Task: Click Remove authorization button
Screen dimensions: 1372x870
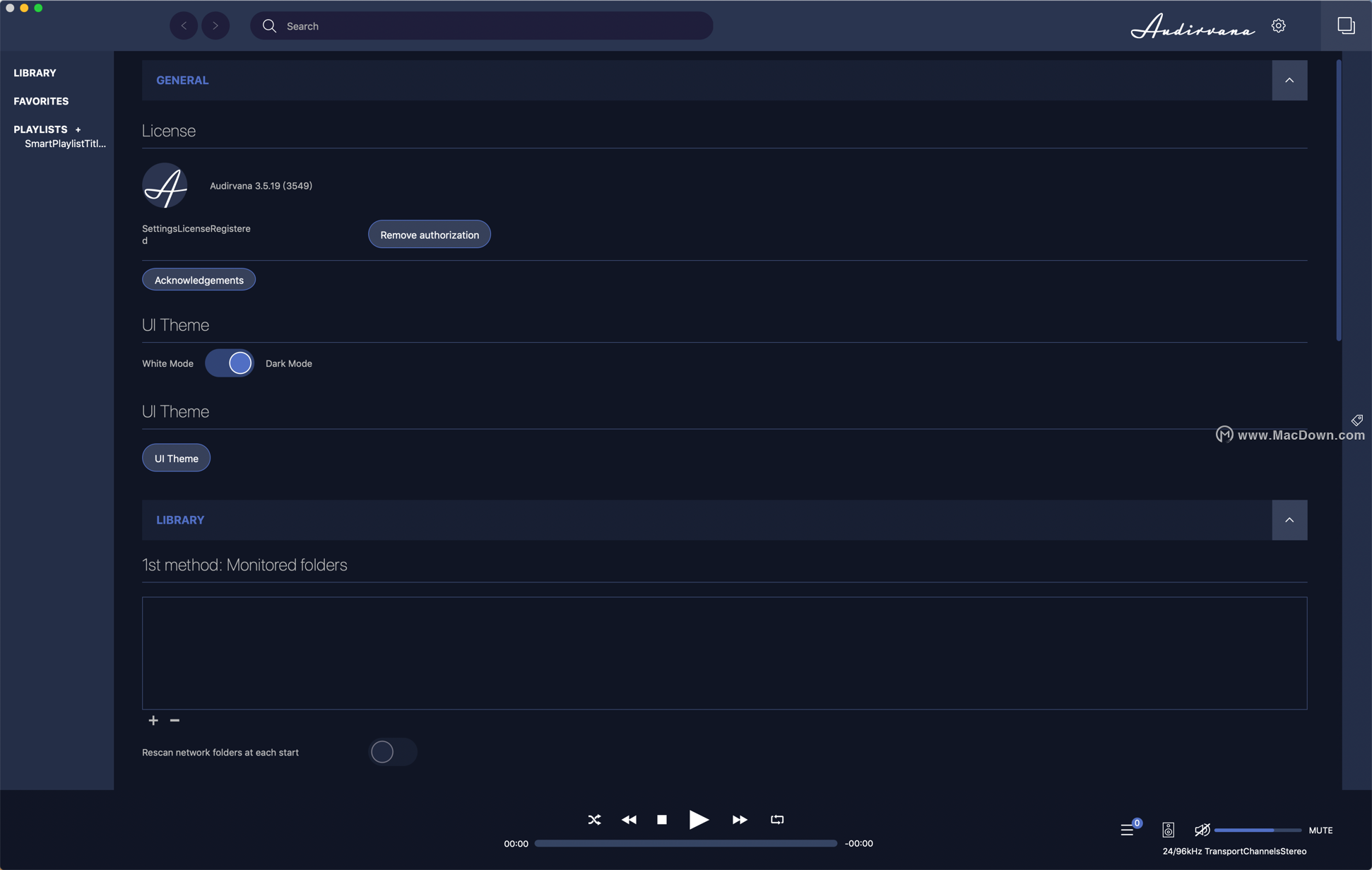Action: click(430, 235)
